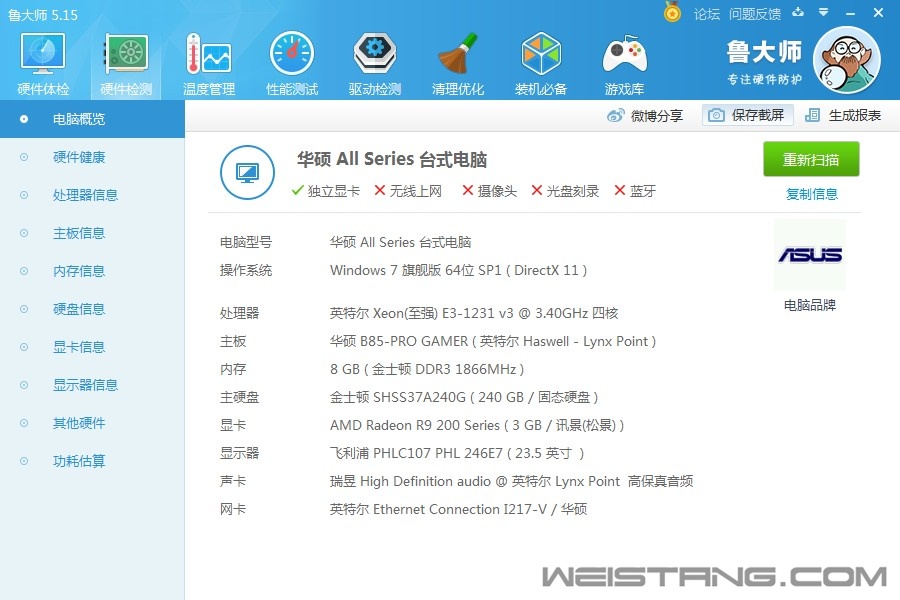900x600 pixels.
Task: Click 生成报表 generate report
Action: pos(843,115)
